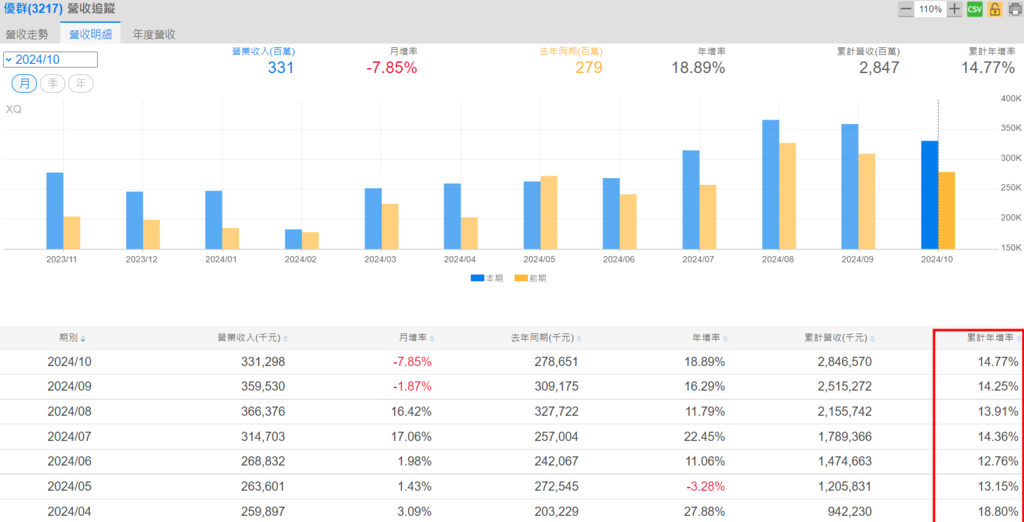Switch to the 營收走勢 tab

click(x=27, y=34)
